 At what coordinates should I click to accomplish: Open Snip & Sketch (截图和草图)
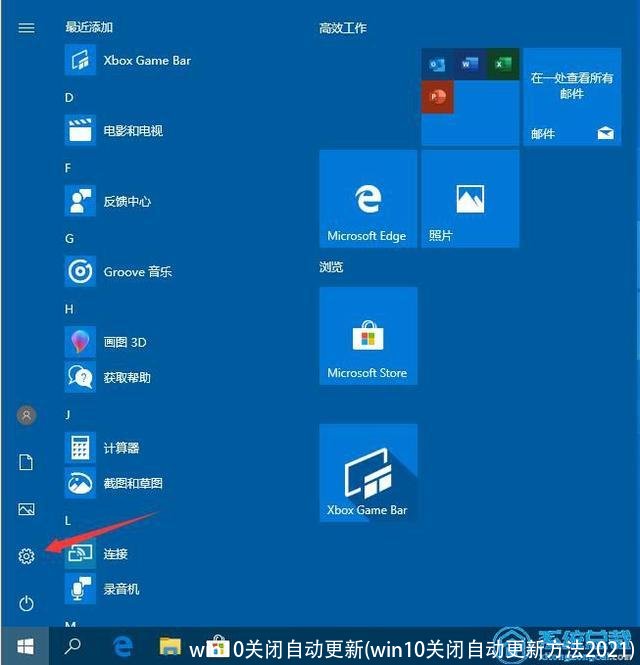(114, 483)
